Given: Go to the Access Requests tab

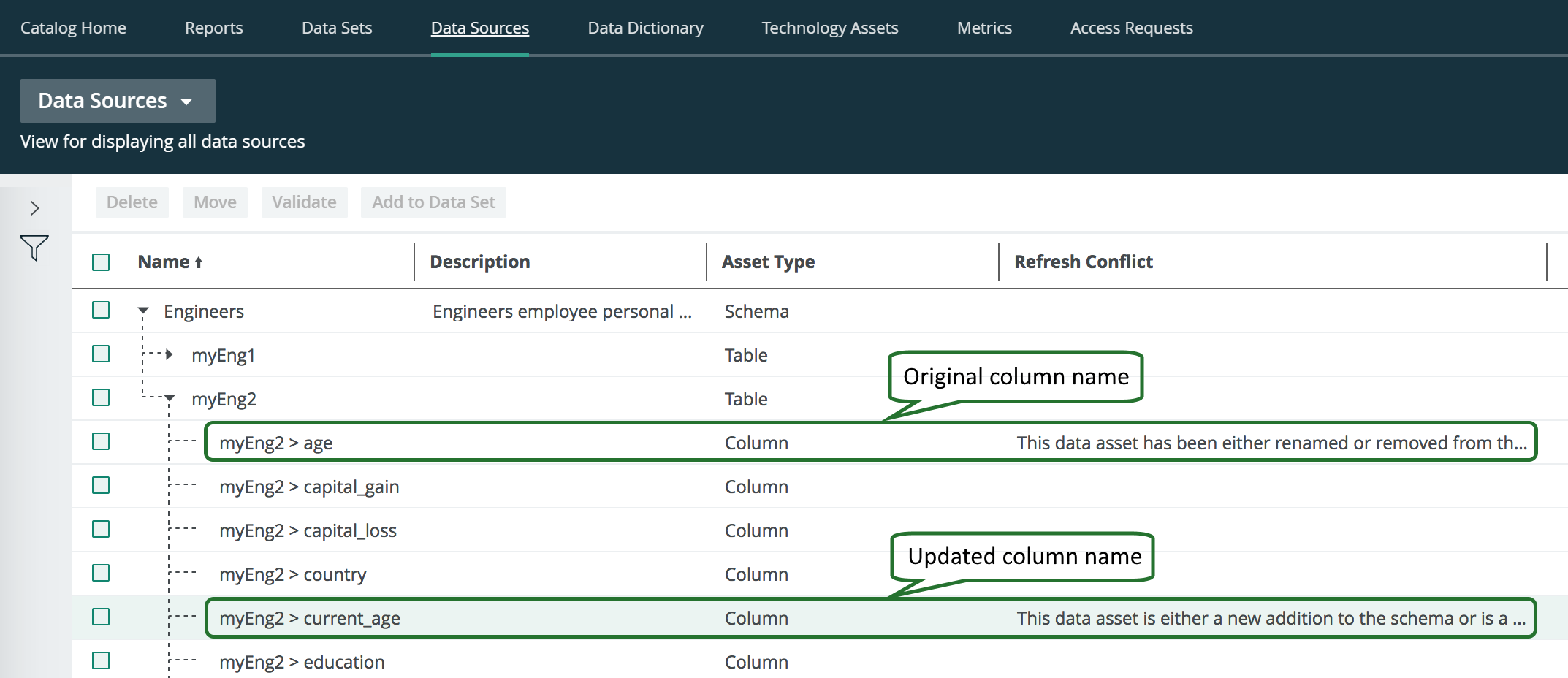Looking at the screenshot, I should tap(1131, 28).
